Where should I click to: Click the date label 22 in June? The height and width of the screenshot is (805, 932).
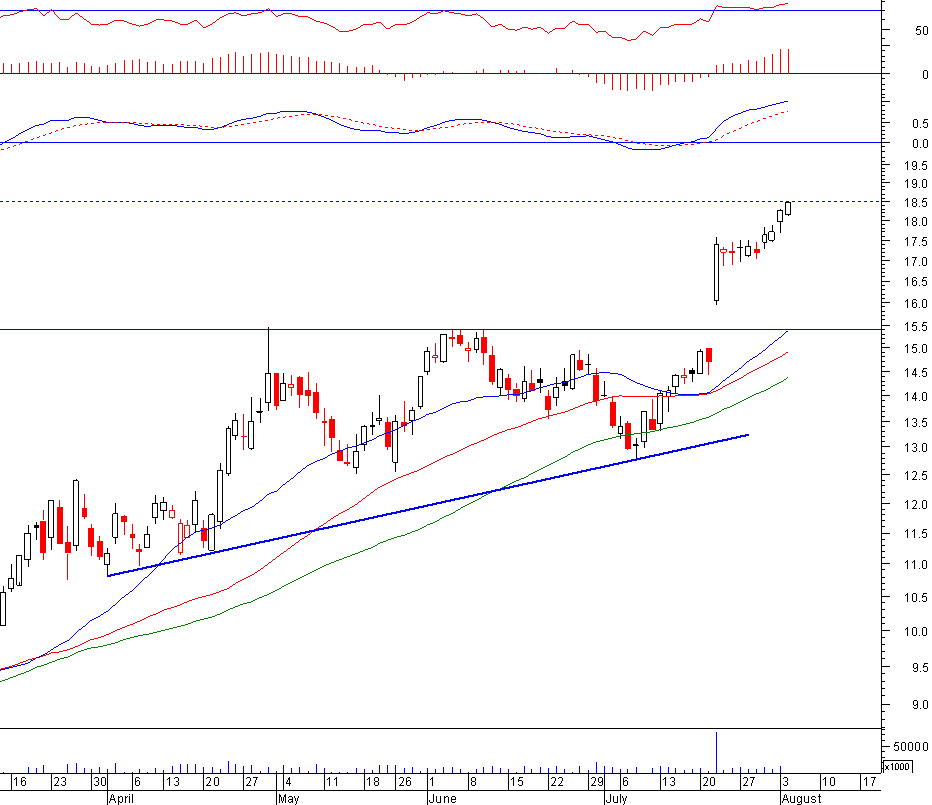557,782
